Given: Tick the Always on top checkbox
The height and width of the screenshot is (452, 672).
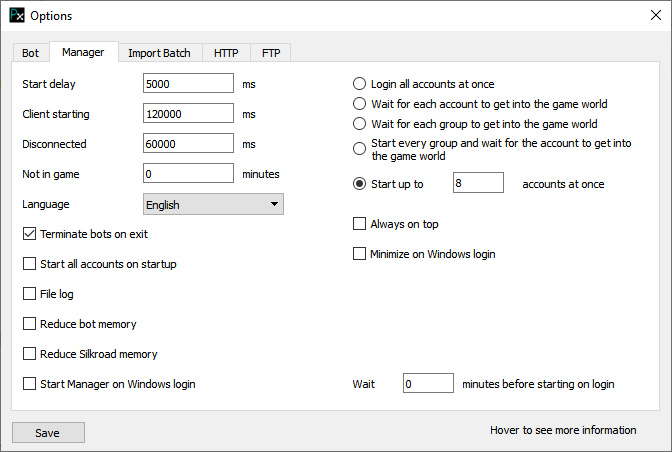Looking at the screenshot, I should tap(360, 224).
